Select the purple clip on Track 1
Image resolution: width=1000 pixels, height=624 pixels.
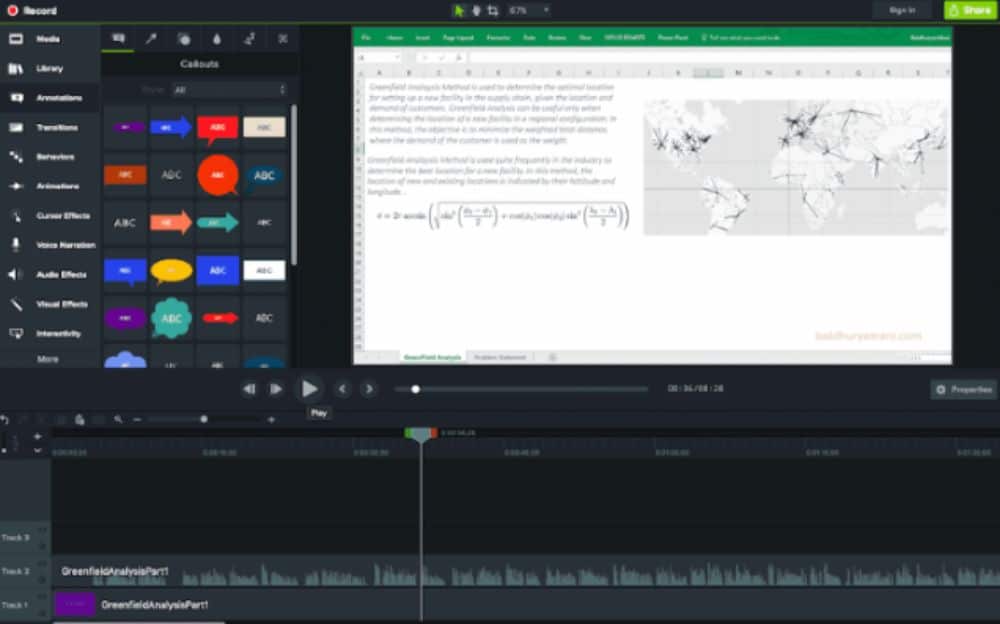tap(75, 604)
